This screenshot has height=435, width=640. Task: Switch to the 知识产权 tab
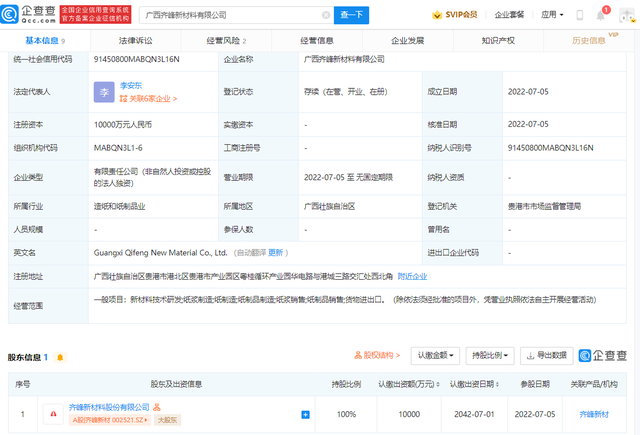coord(497,41)
